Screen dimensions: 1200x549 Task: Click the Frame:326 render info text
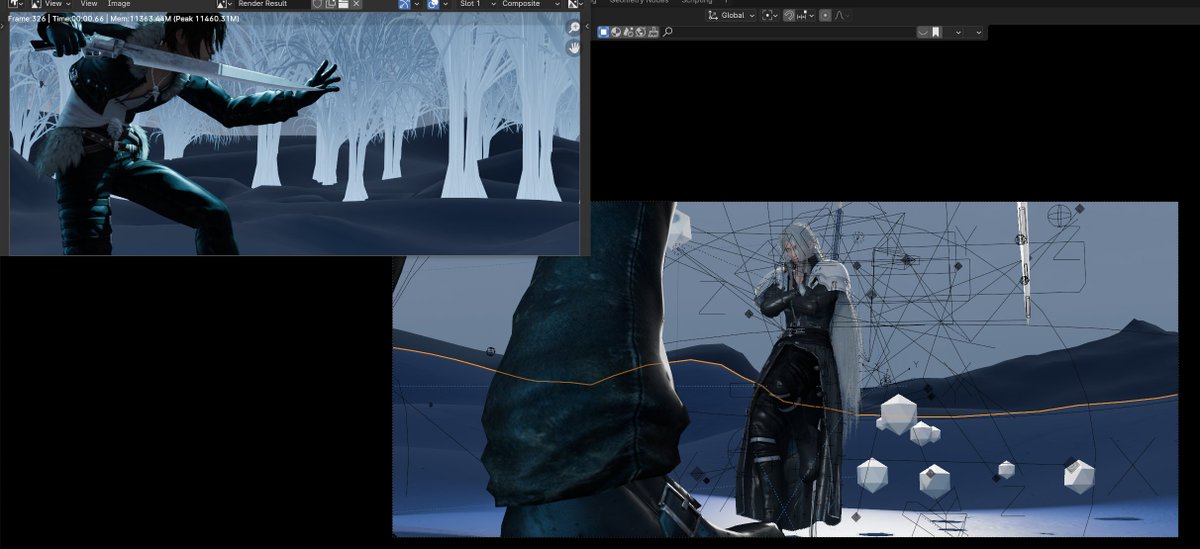28,19
